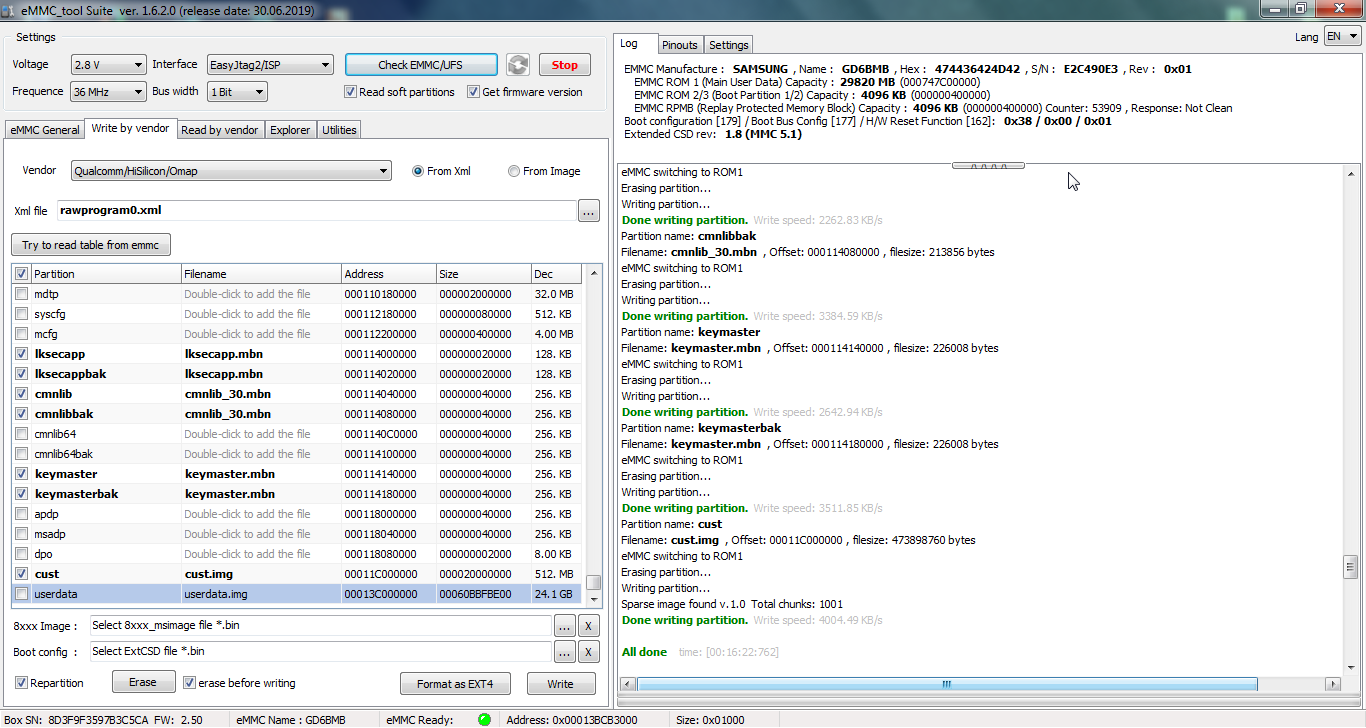
Task: Click the log panel splitter grip handle
Action: (988, 165)
